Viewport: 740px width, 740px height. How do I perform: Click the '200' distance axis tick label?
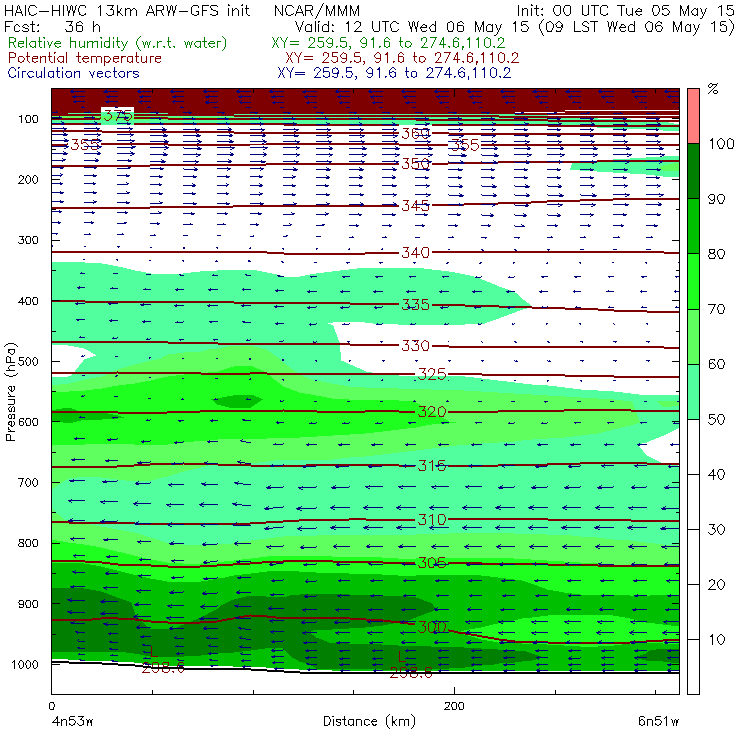tap(454, 706)
